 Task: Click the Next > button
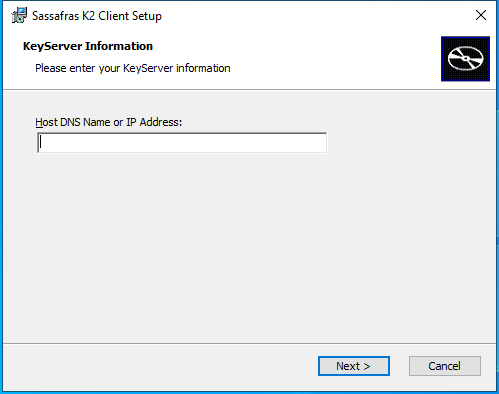(x=354, y=366)
